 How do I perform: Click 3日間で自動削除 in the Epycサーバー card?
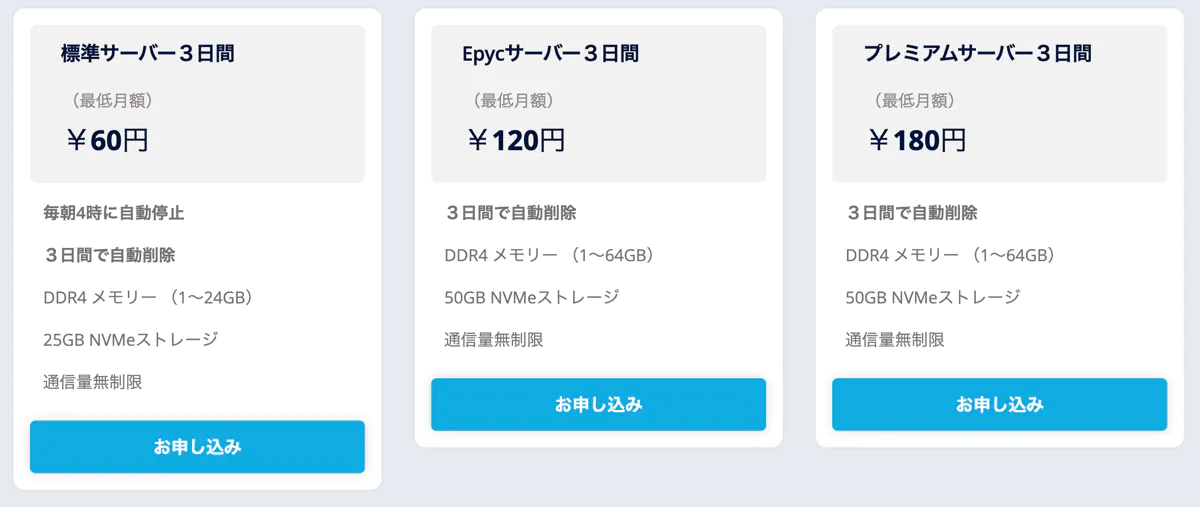[x=511, y=213]
